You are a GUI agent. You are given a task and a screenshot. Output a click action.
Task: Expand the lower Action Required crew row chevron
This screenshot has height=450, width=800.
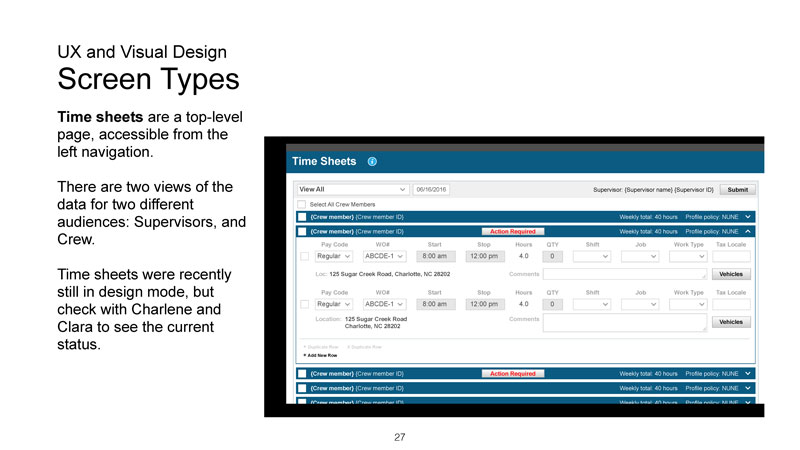pyautogui.click(x=750, y=374)
